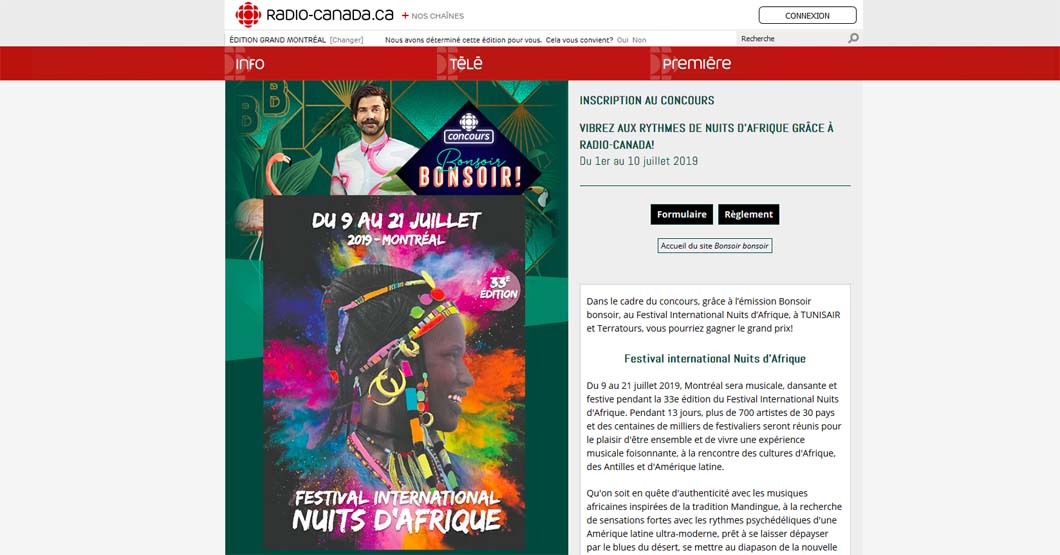
Task: Click the Radio-Canada pinwheel logo icon
Action: [248, 14]
